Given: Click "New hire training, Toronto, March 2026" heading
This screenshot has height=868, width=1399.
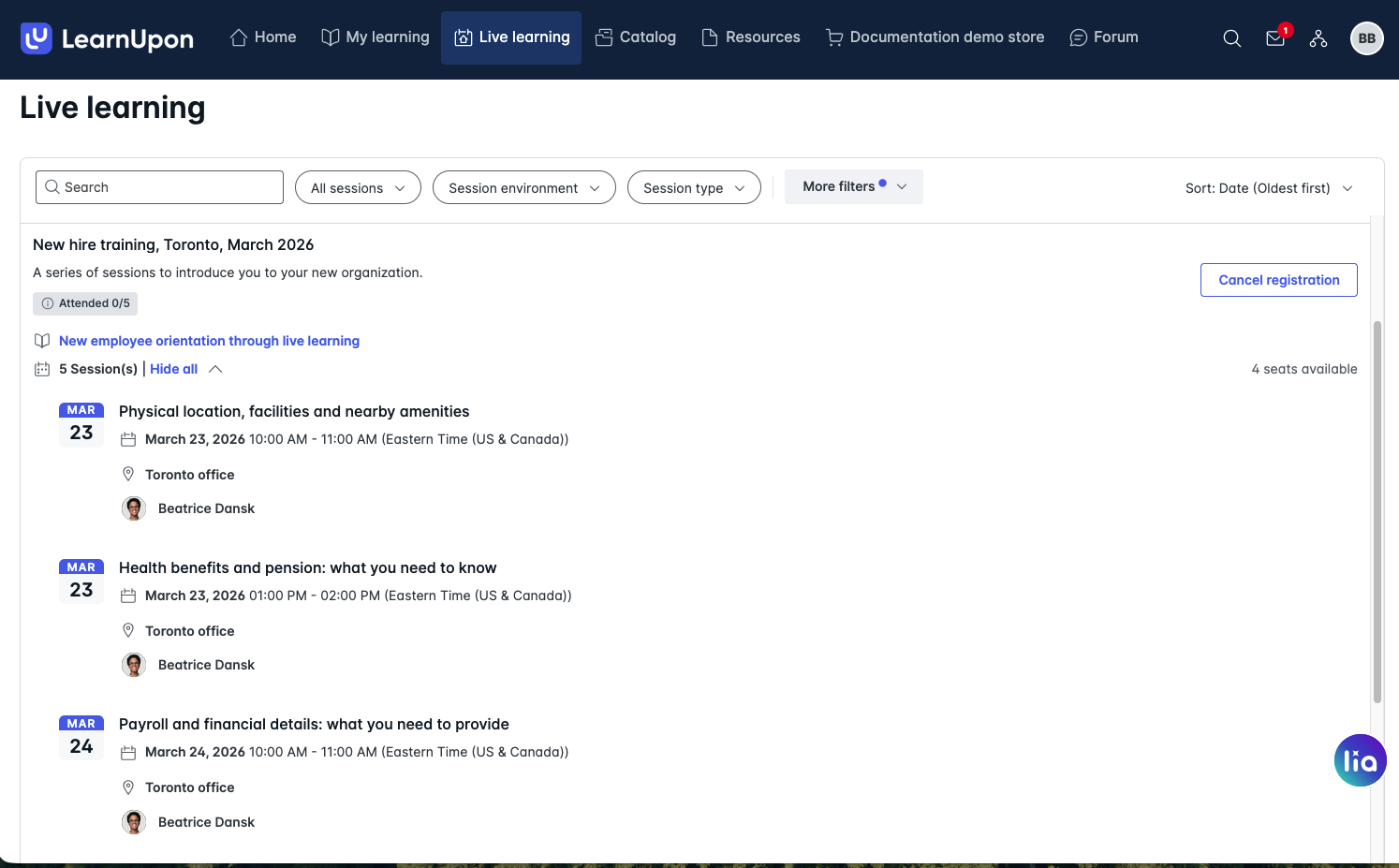Looking at the screenshot, I should [x=173, y=244].
